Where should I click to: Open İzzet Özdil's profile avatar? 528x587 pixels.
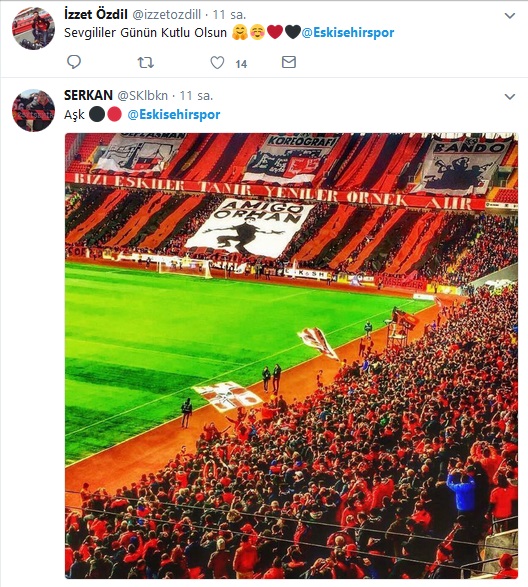point(33,28)
